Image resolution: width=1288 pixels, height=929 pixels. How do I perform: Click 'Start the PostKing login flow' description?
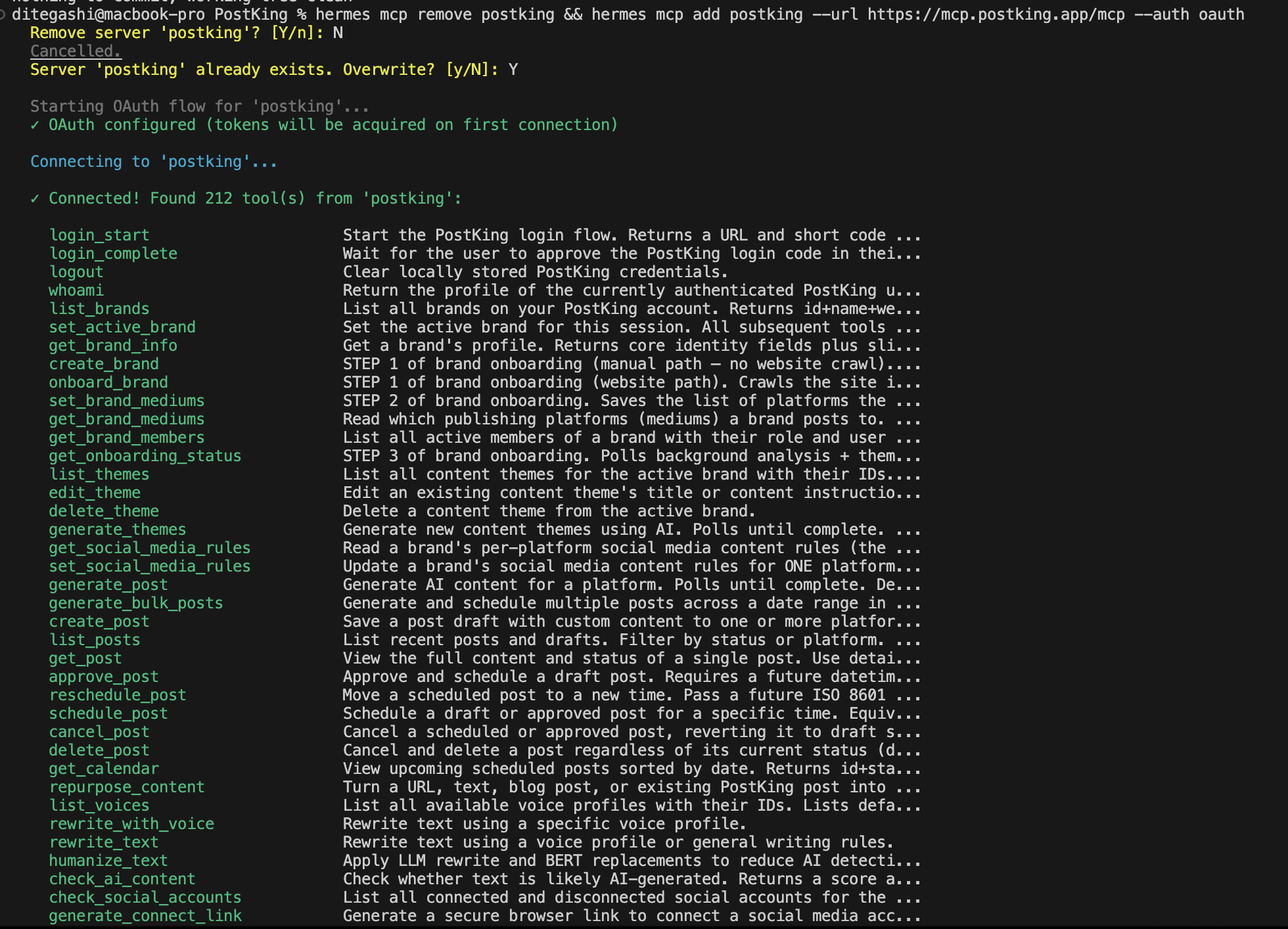click(632, 235)
